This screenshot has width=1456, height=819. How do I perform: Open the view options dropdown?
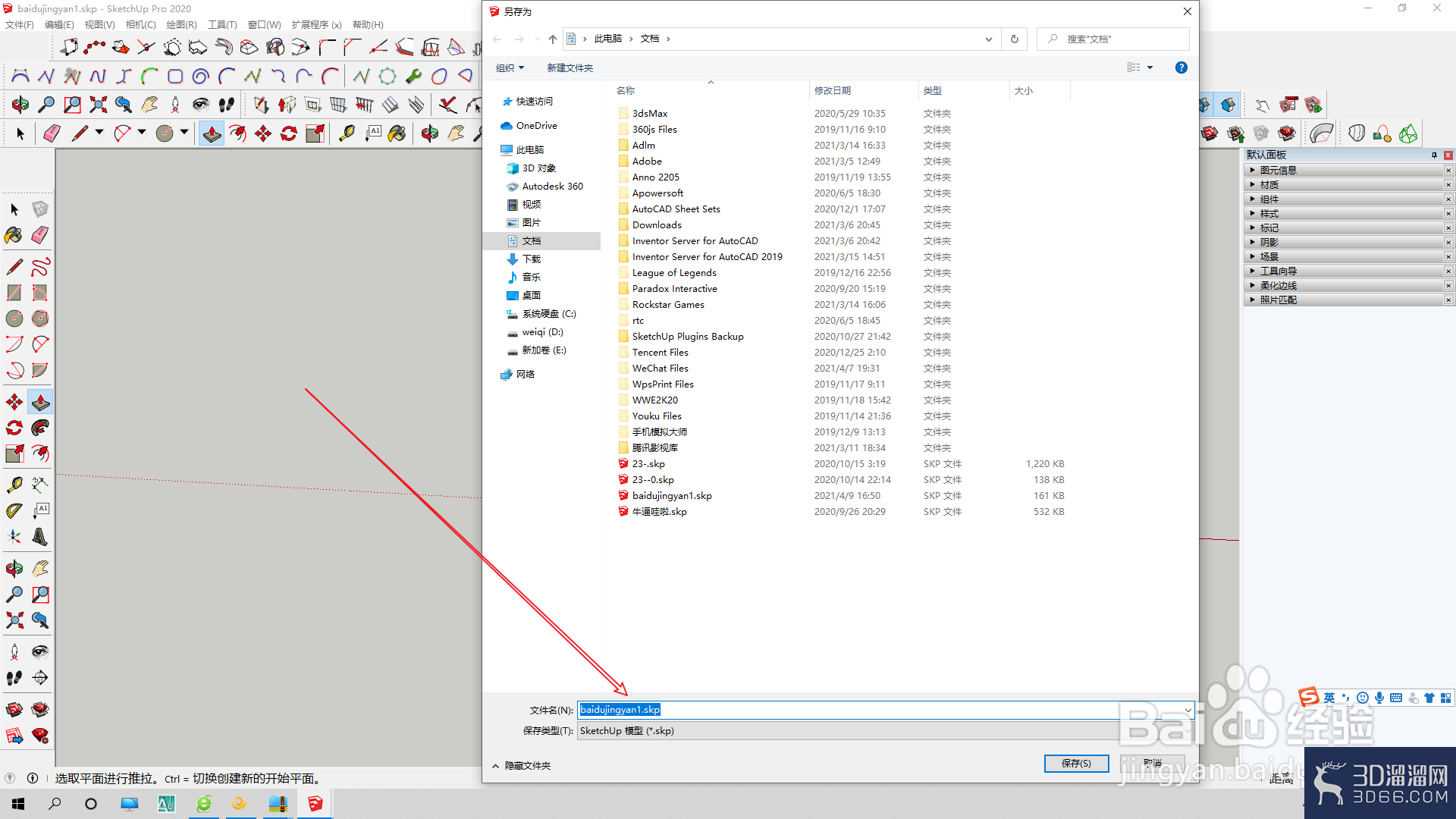[x=1150, y=67]
